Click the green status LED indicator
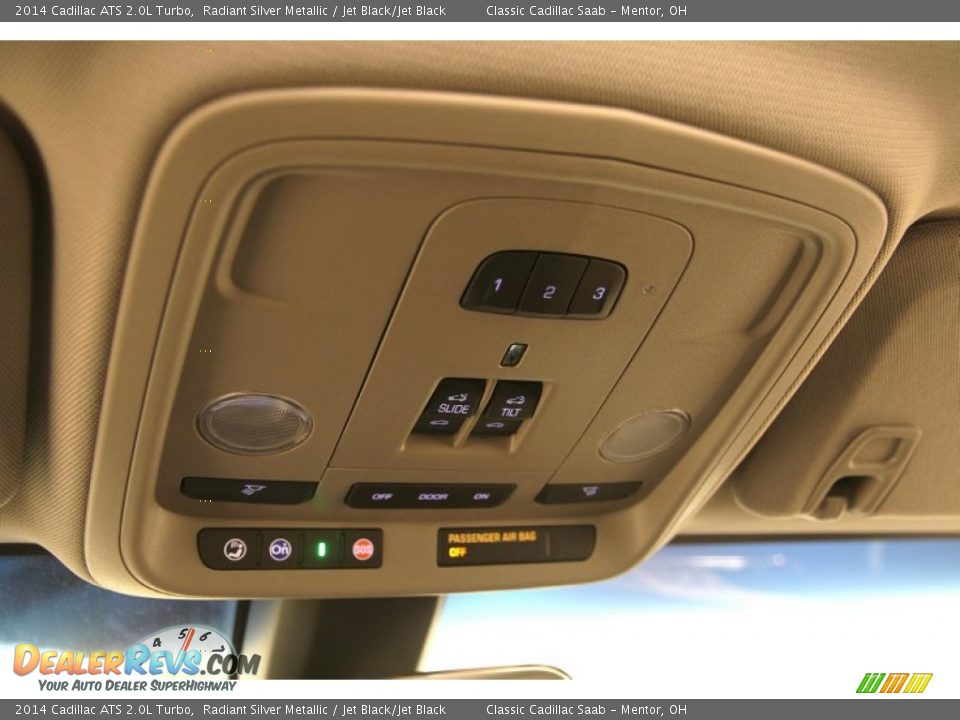The width and height of the screenshot is (960, 720). tap(320, 546)
